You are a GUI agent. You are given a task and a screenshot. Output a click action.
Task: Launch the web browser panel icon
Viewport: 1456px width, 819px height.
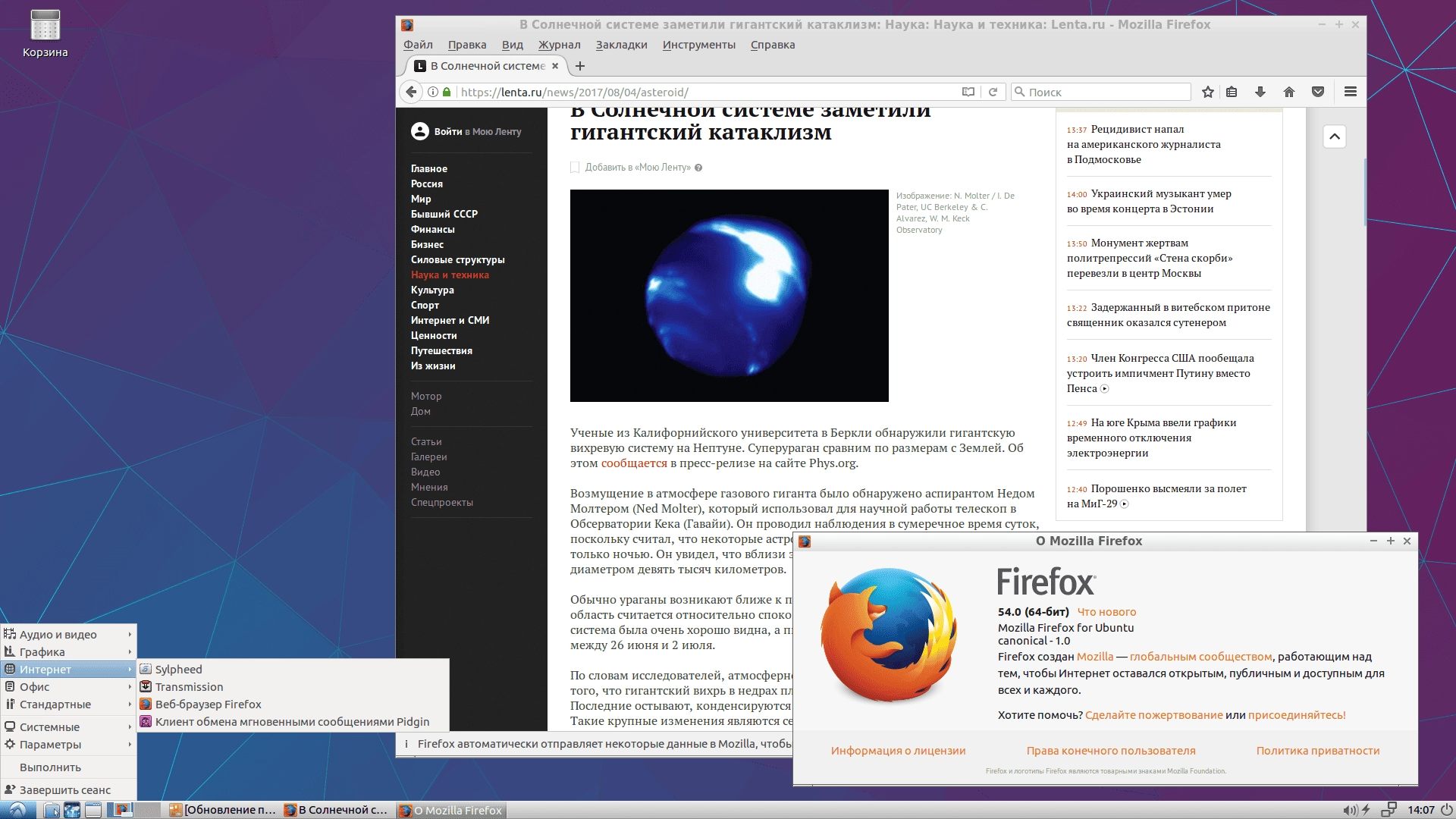click(72, 810)
